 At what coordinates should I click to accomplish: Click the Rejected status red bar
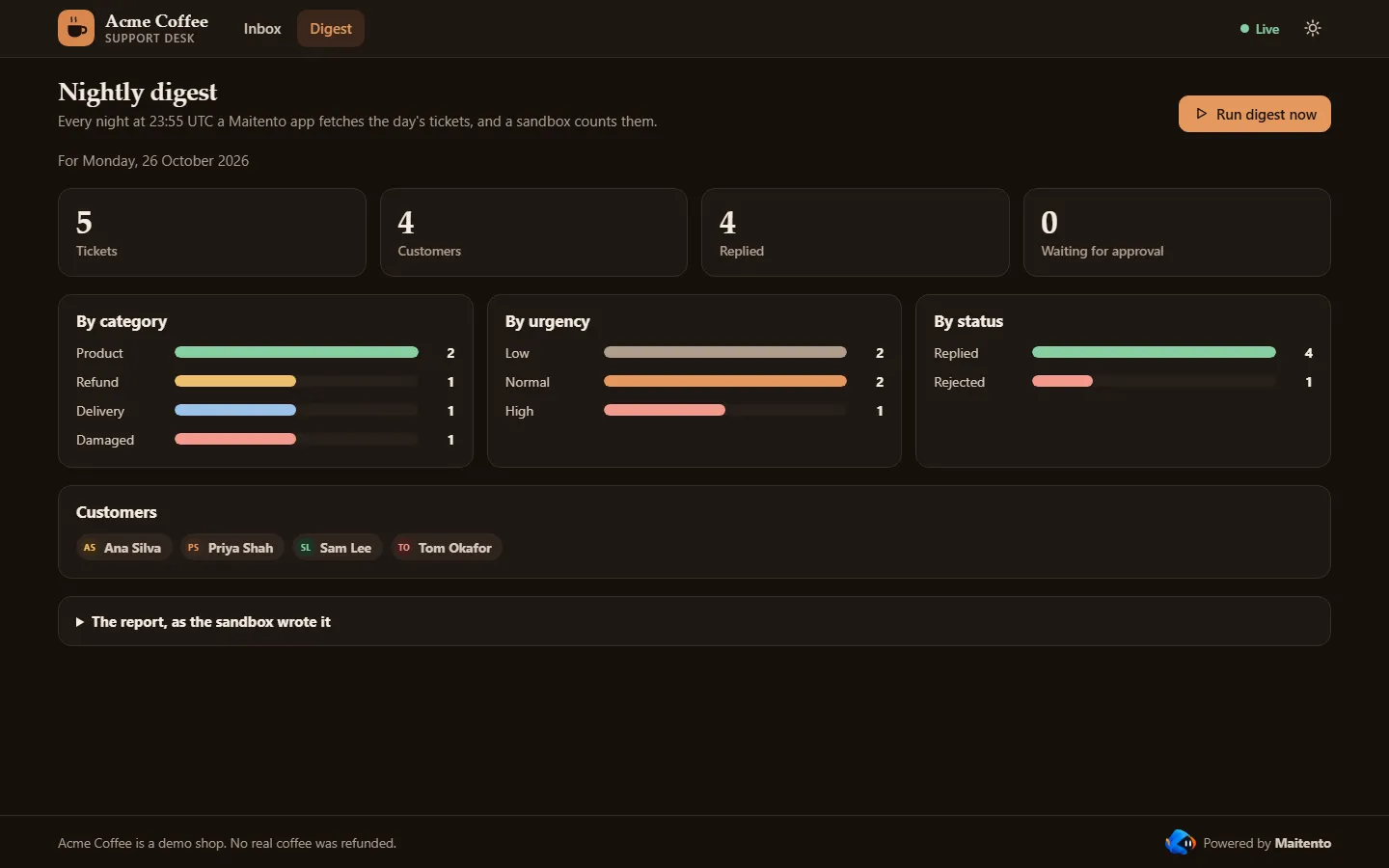[1062, 381]
